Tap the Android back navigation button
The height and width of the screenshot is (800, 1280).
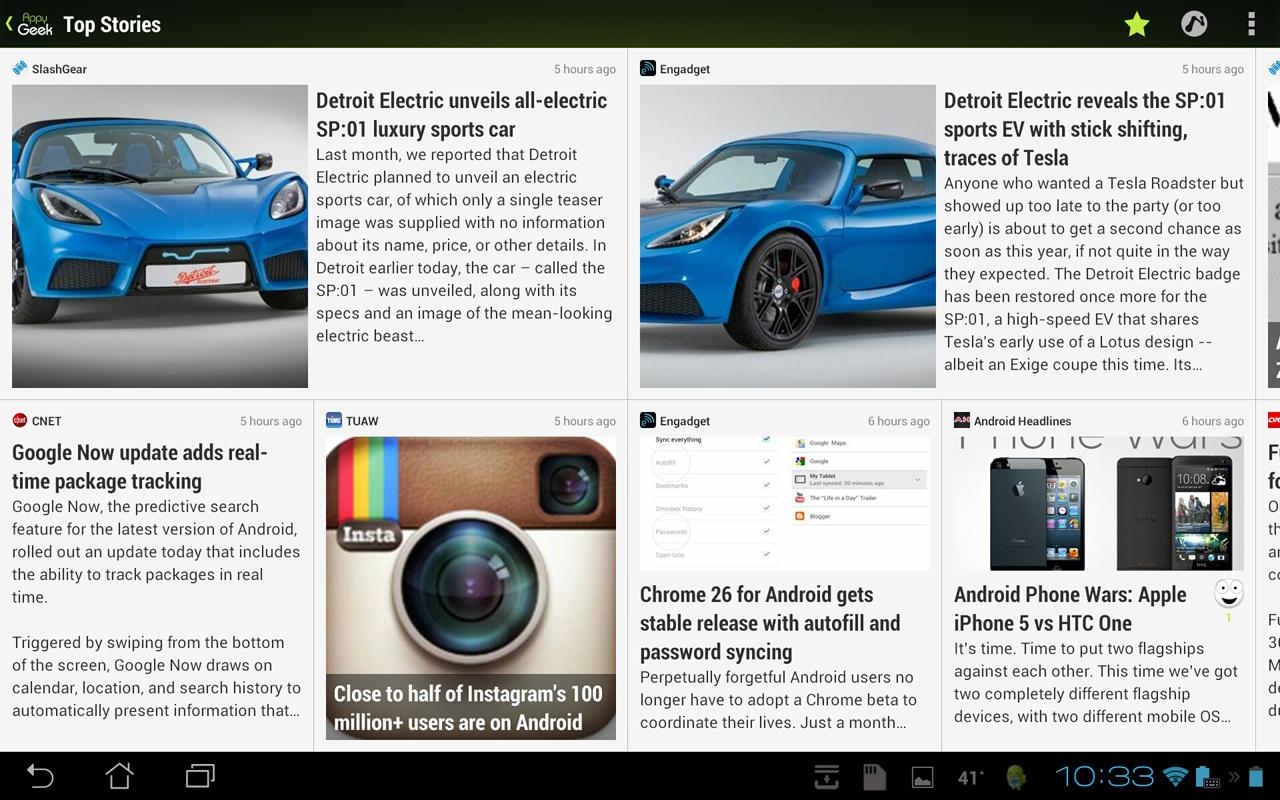coord(40,776)
